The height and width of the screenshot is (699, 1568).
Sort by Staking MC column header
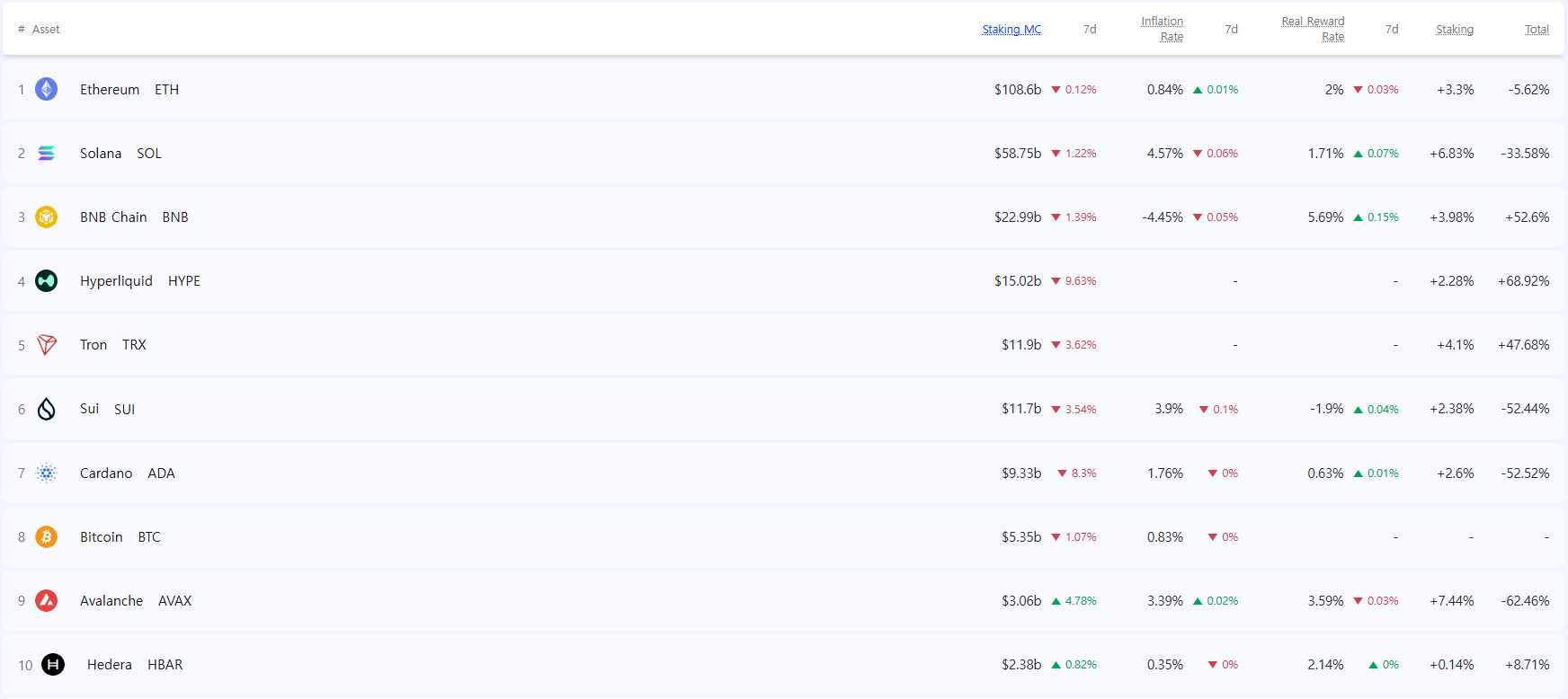tap(1011, 30)
